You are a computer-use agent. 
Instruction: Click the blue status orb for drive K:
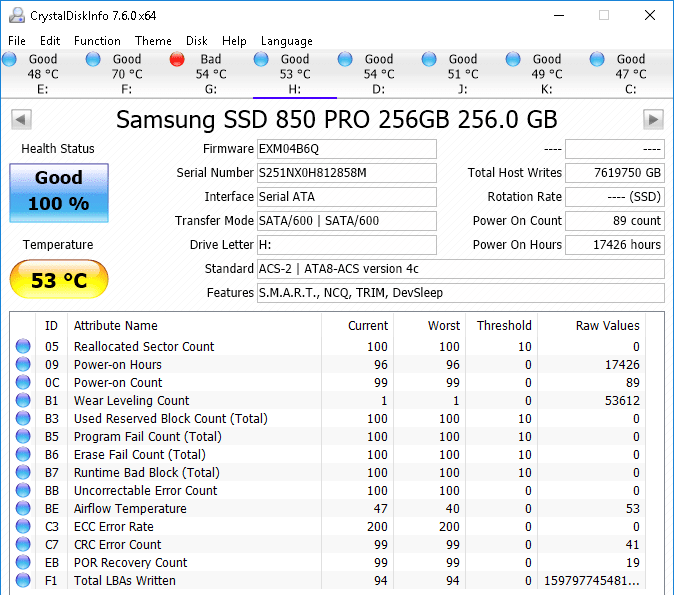[513, 59]
